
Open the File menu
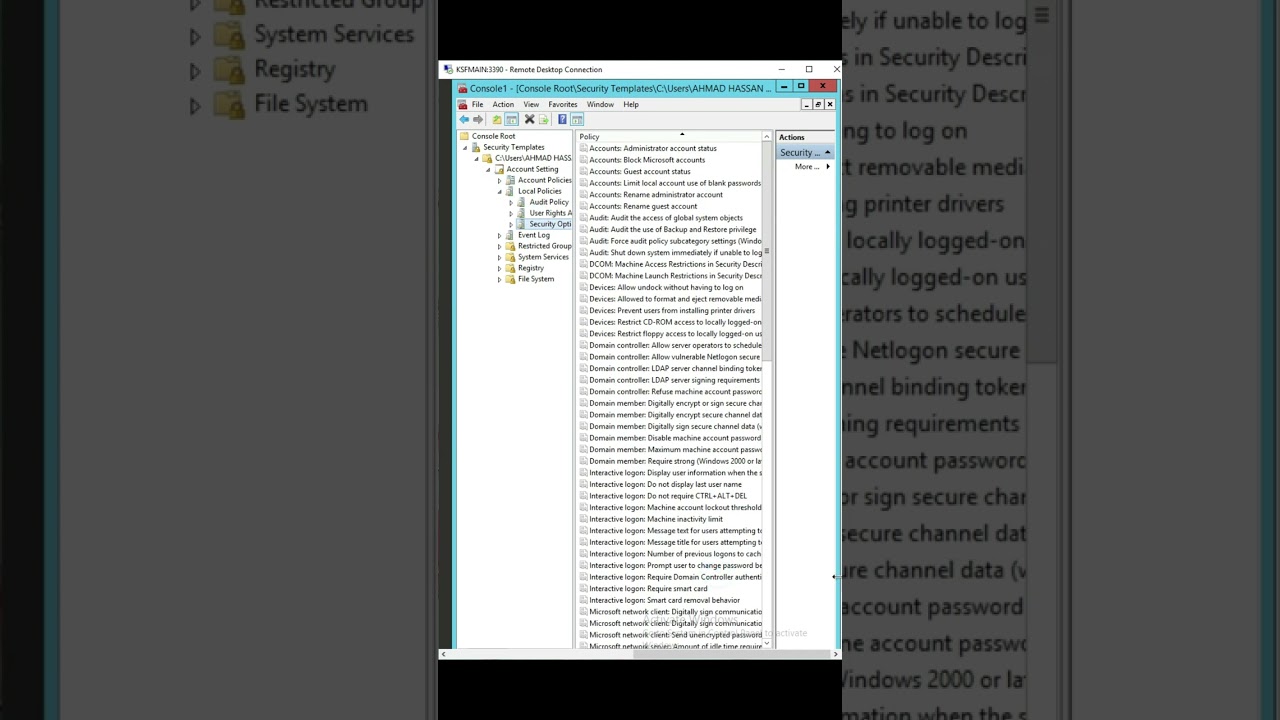(x=477, y=104)
